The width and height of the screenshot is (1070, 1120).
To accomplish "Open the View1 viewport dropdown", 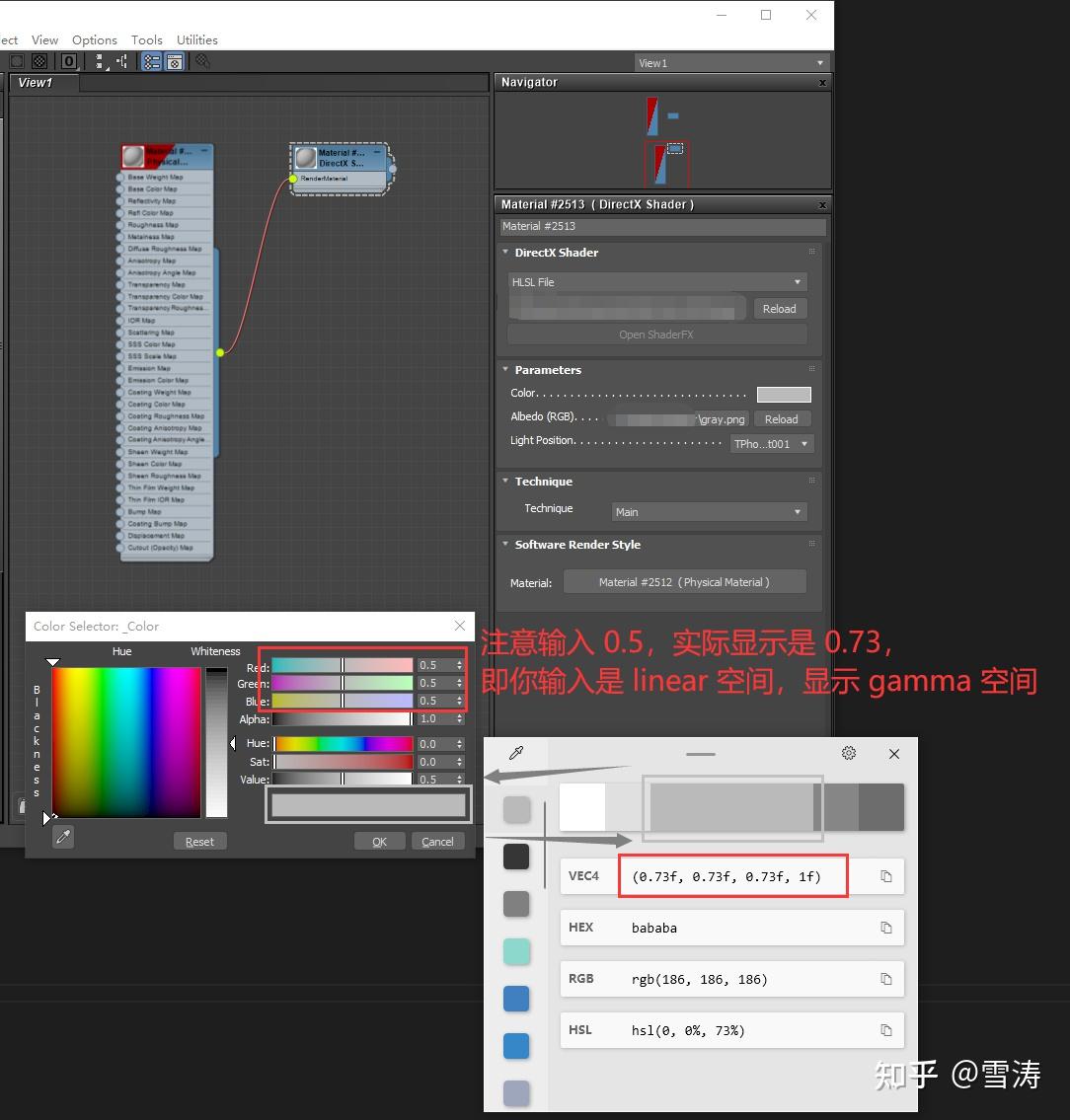I will coord(730,62).
